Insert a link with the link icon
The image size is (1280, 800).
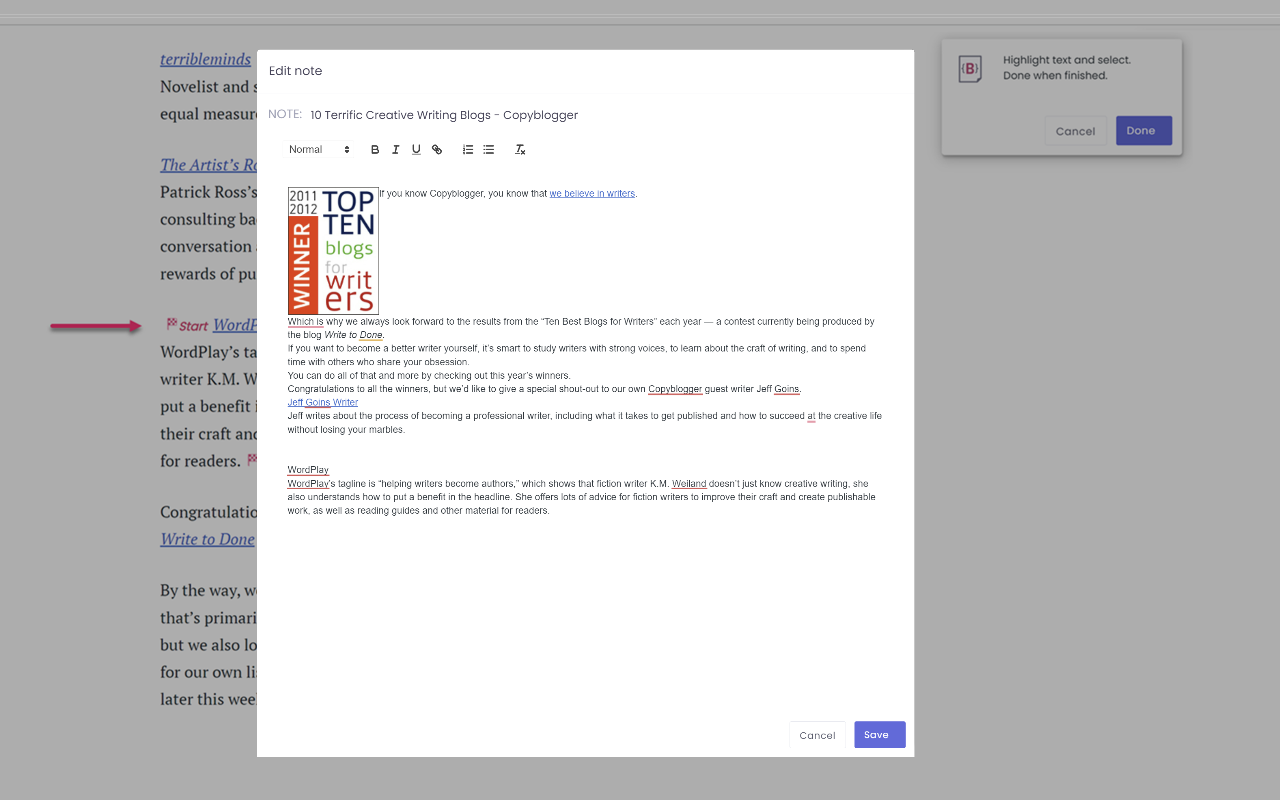tap(437, 150)
